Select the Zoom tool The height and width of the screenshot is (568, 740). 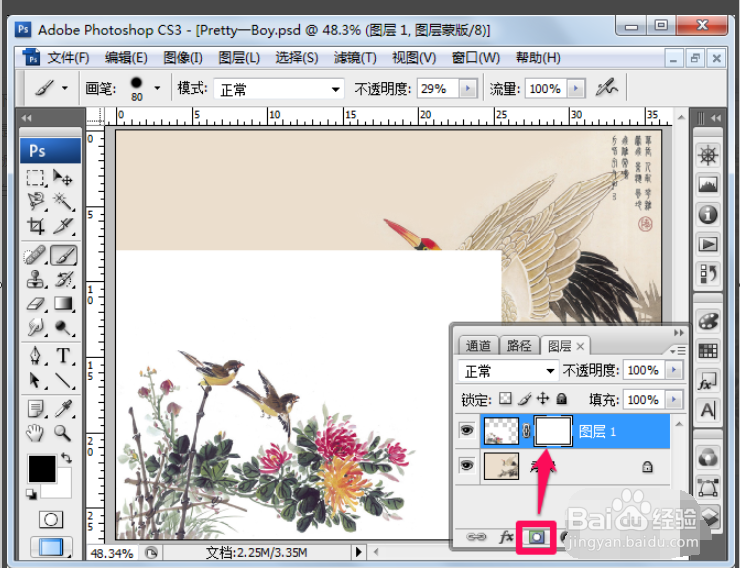(x=63, y=433)
